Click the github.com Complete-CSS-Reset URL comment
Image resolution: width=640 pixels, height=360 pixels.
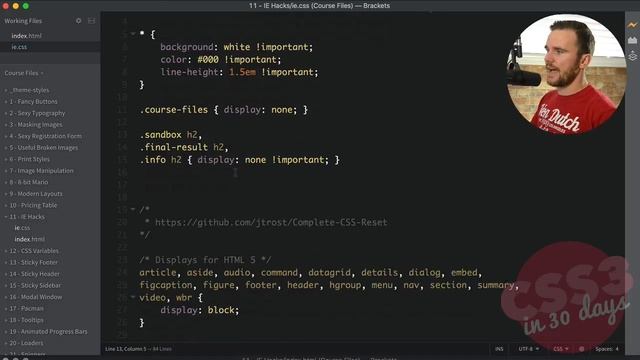(271, 222)
